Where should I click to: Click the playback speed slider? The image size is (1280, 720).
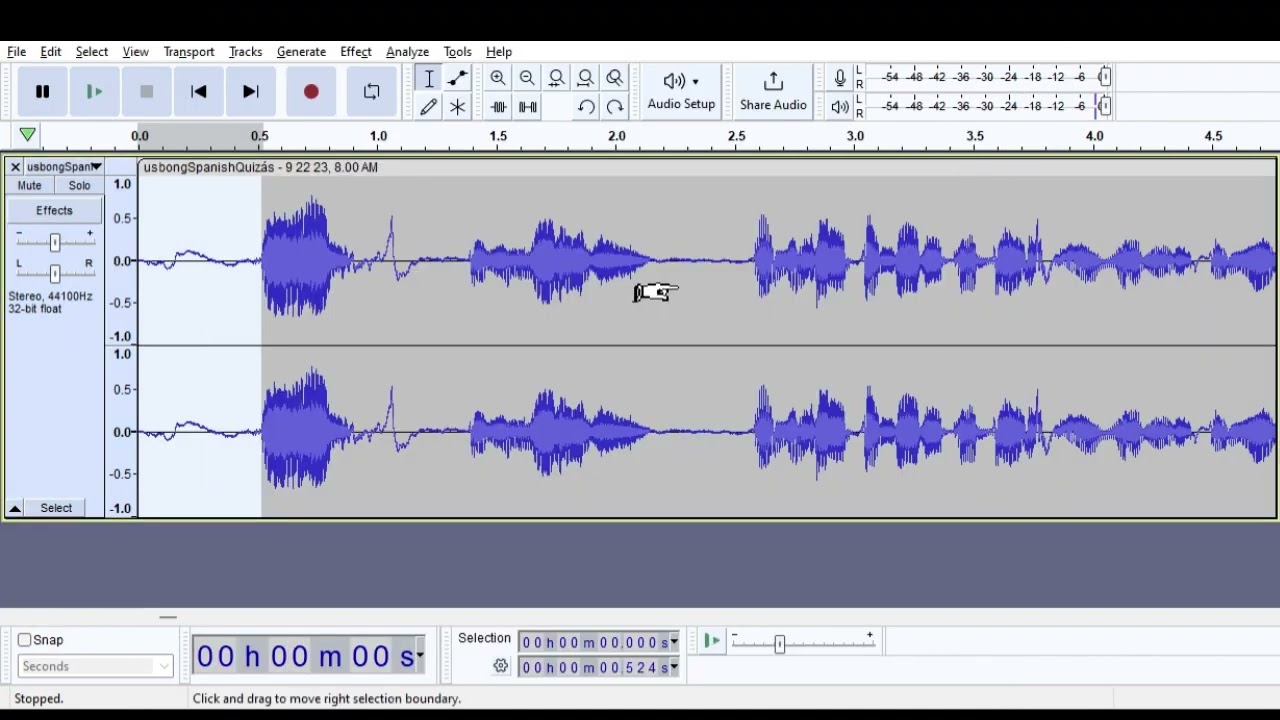(802, 643)
